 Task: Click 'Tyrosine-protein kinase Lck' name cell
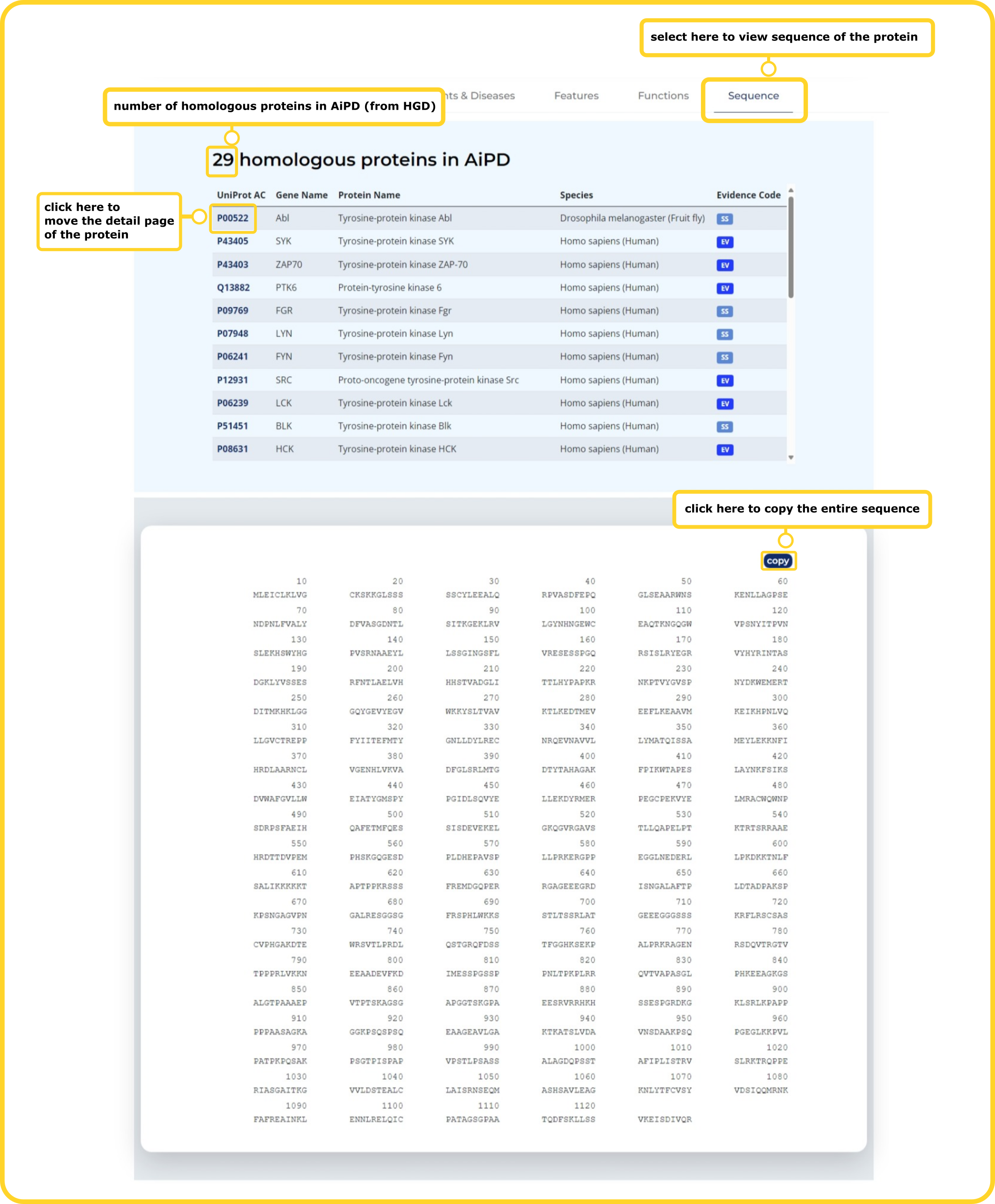point(395,403)
